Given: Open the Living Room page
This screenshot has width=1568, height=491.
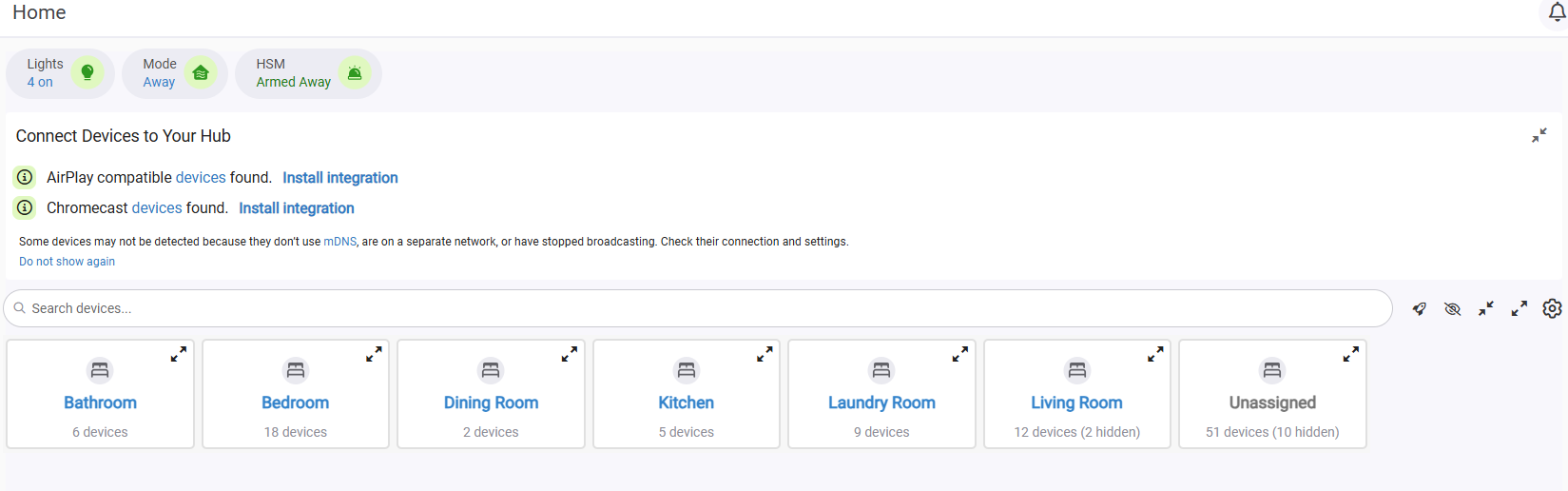Looking at the screenshot, I should tap(1076, 403).
